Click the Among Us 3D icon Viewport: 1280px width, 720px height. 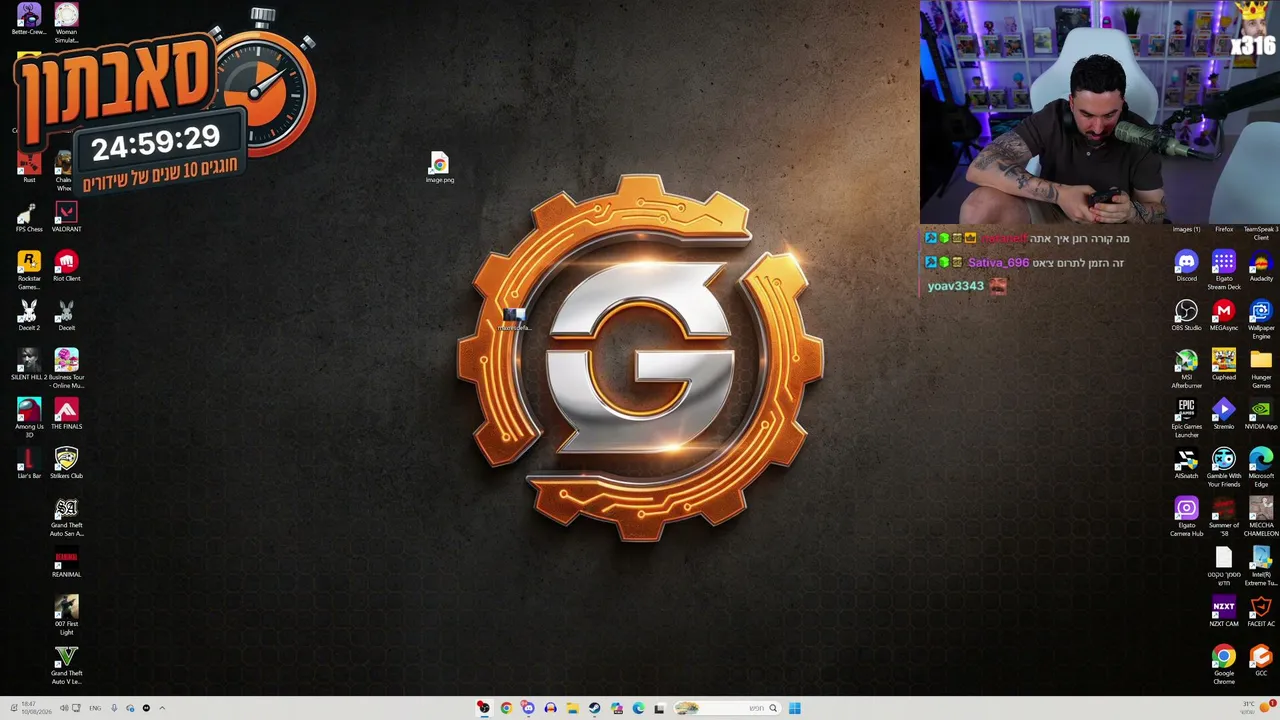click(x=29, y=417)
